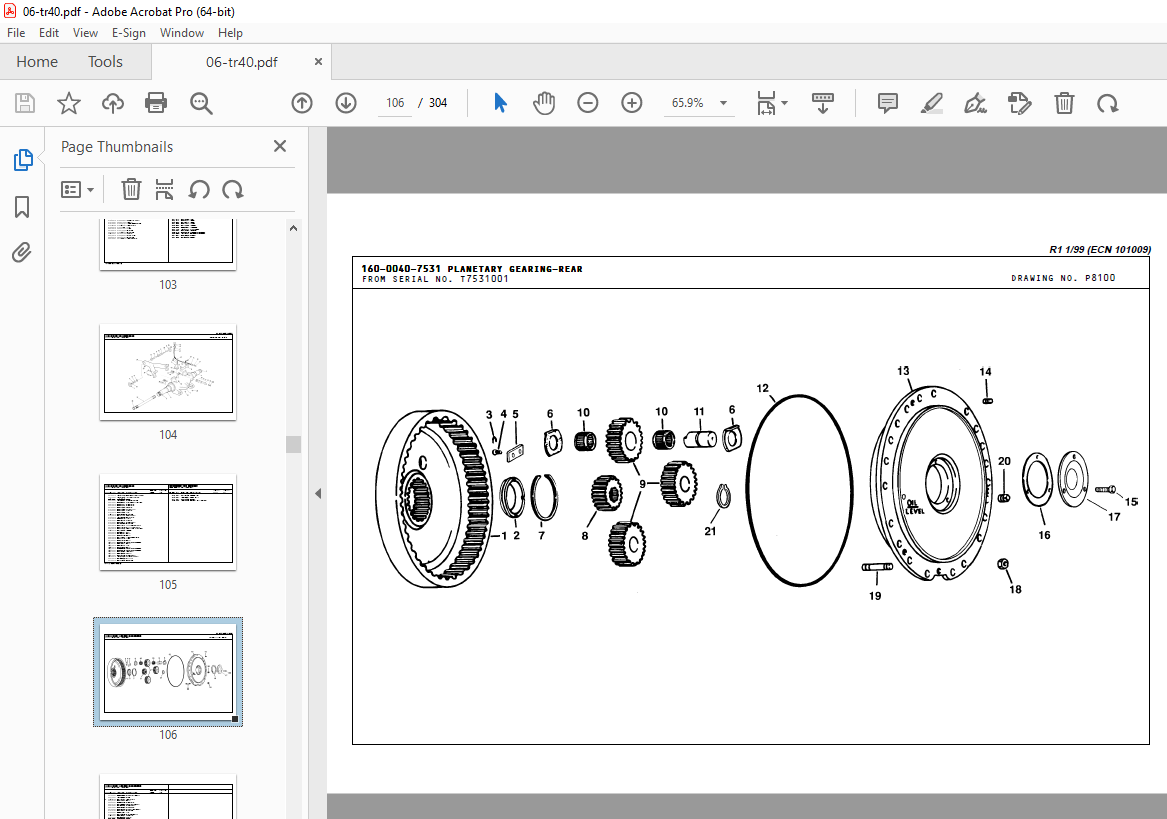Screen dimensions: 1167x819
Task: Show the Page Thumbnails sidebar icon
Action: (23, 160)
